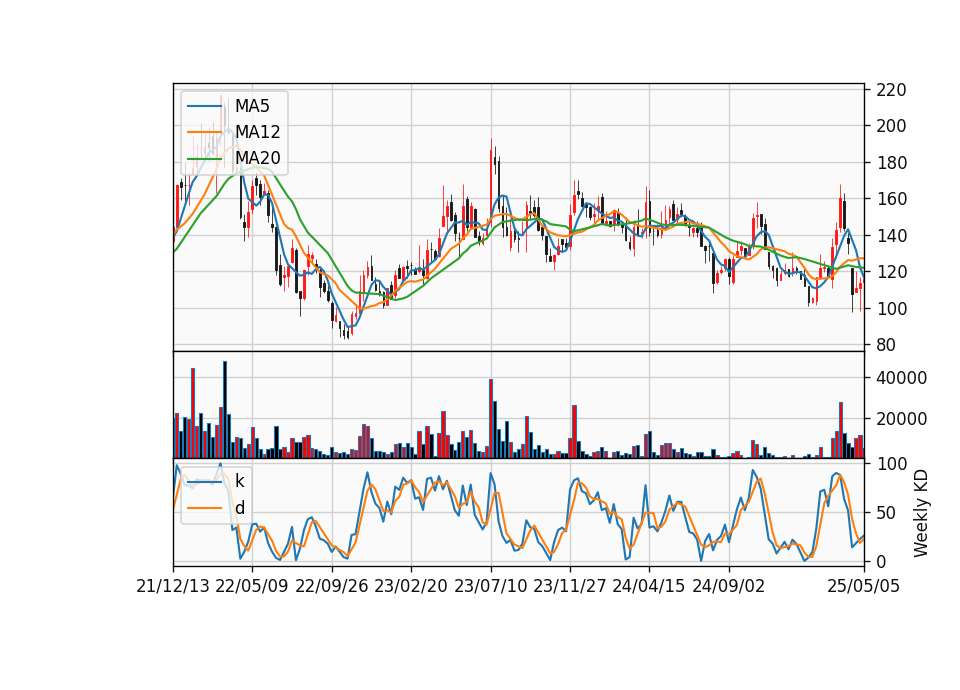
Task: Click the 180 price axis value
Action: (x=891, y=163)
